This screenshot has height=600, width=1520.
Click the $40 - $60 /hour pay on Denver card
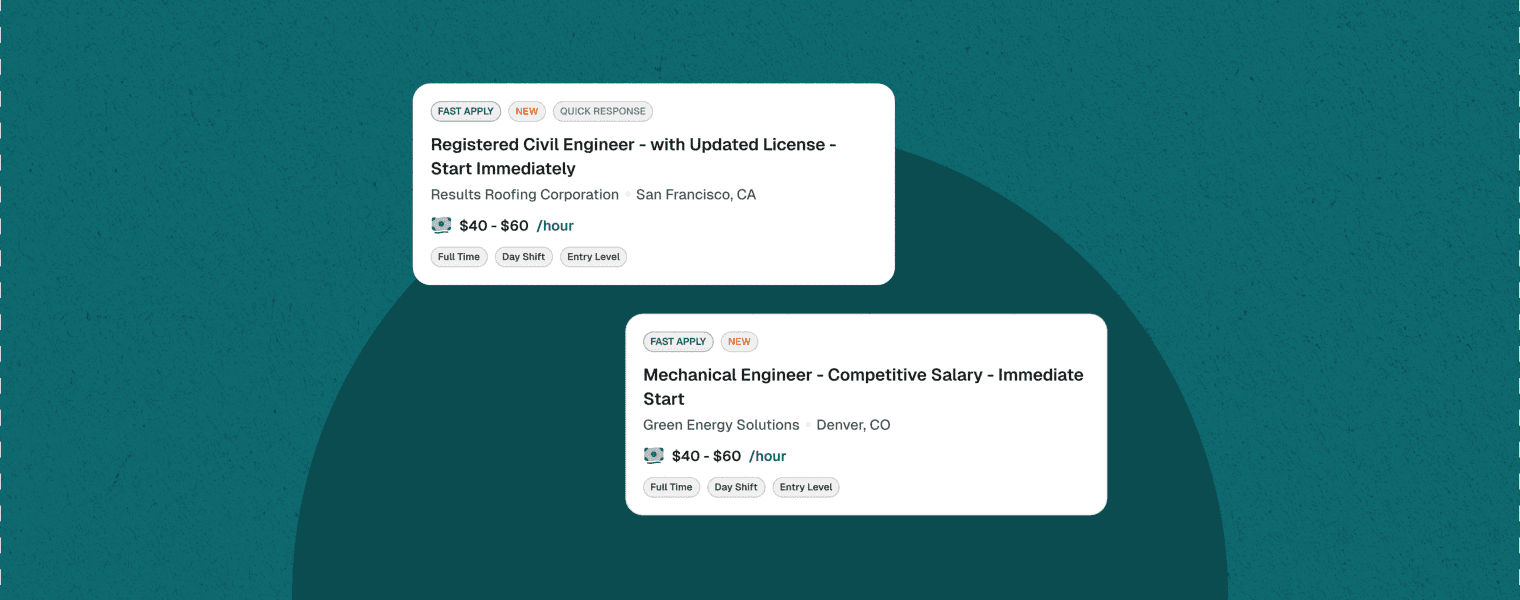(729, 456)
